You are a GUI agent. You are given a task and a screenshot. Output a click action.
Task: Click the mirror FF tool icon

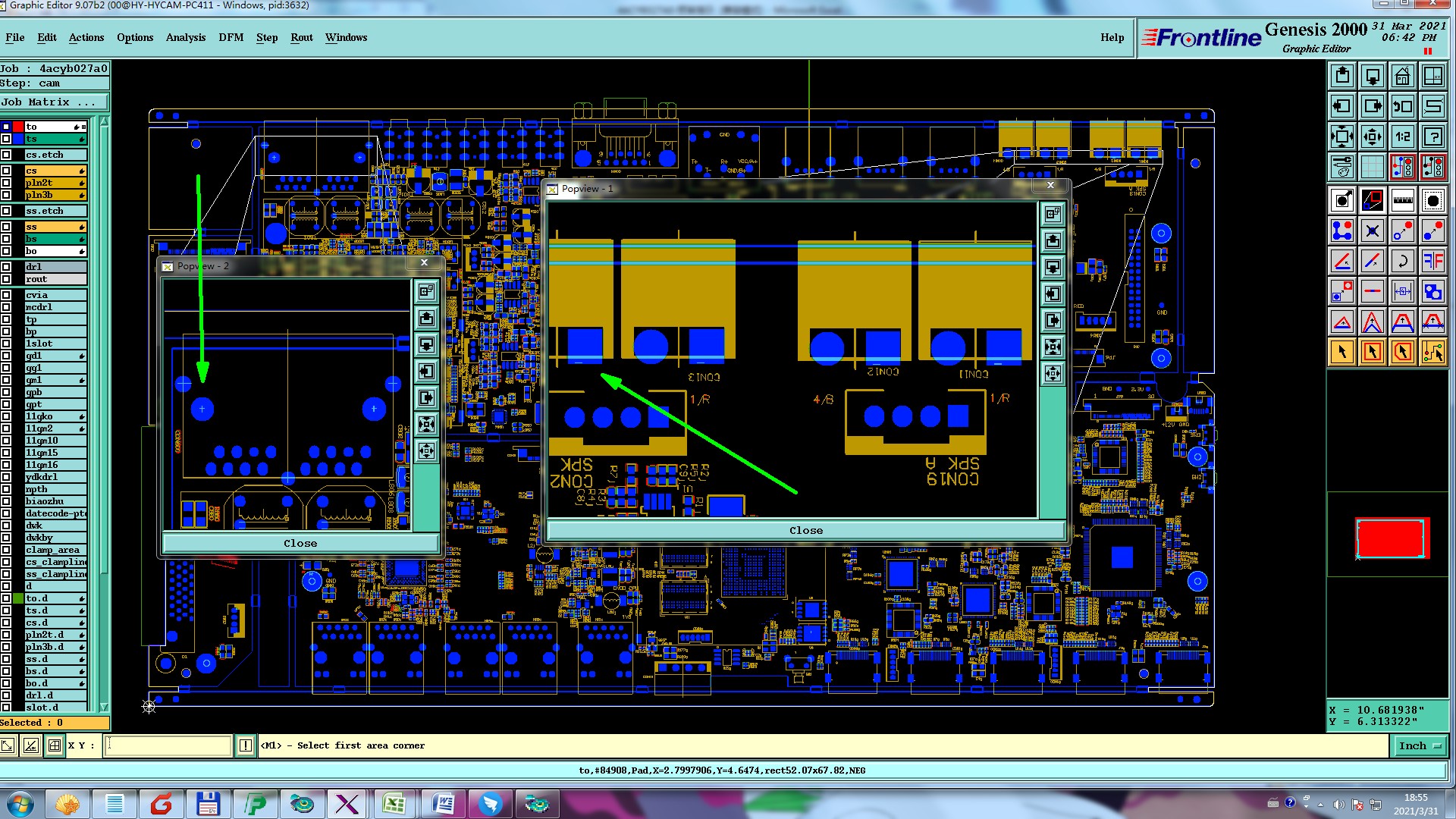[x=1432, y=262]
